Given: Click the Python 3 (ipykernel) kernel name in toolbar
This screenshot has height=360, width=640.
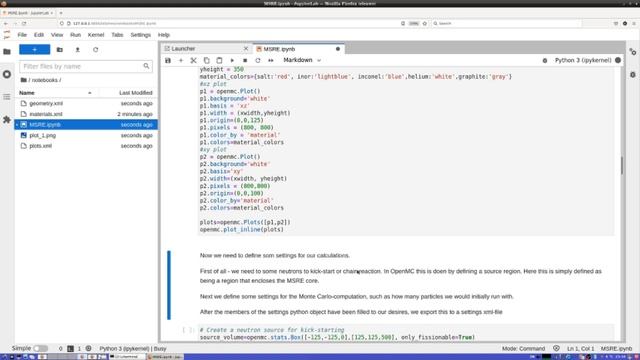Looking at the screenshot, I should point(583,60).
